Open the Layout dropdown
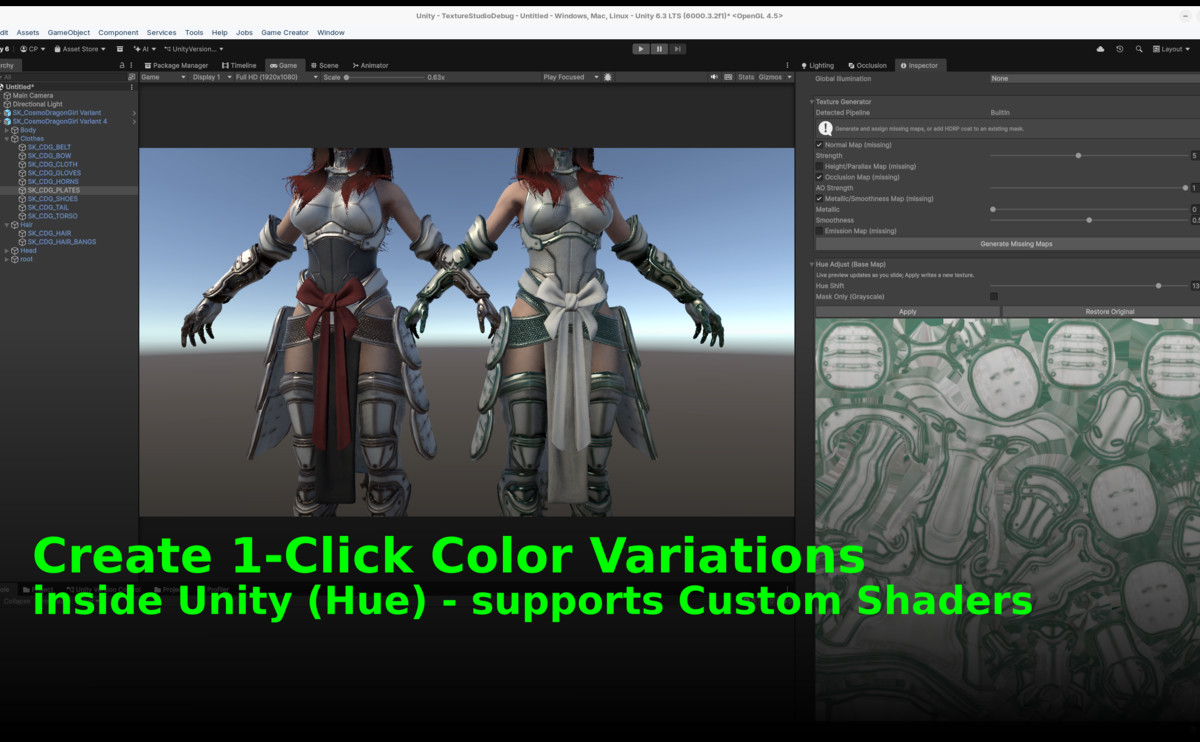 1173,48
